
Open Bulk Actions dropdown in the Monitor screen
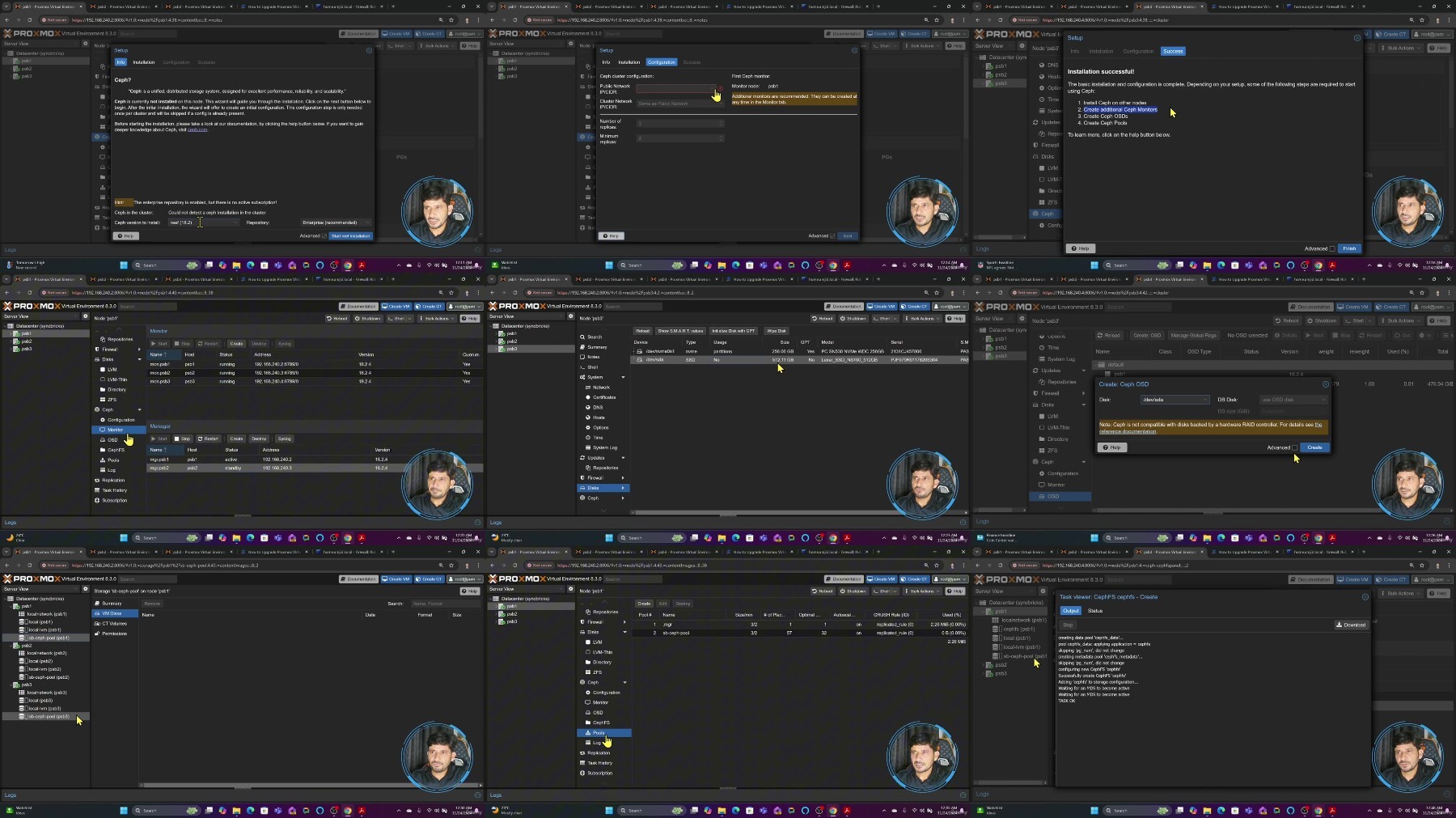(437, 319)
